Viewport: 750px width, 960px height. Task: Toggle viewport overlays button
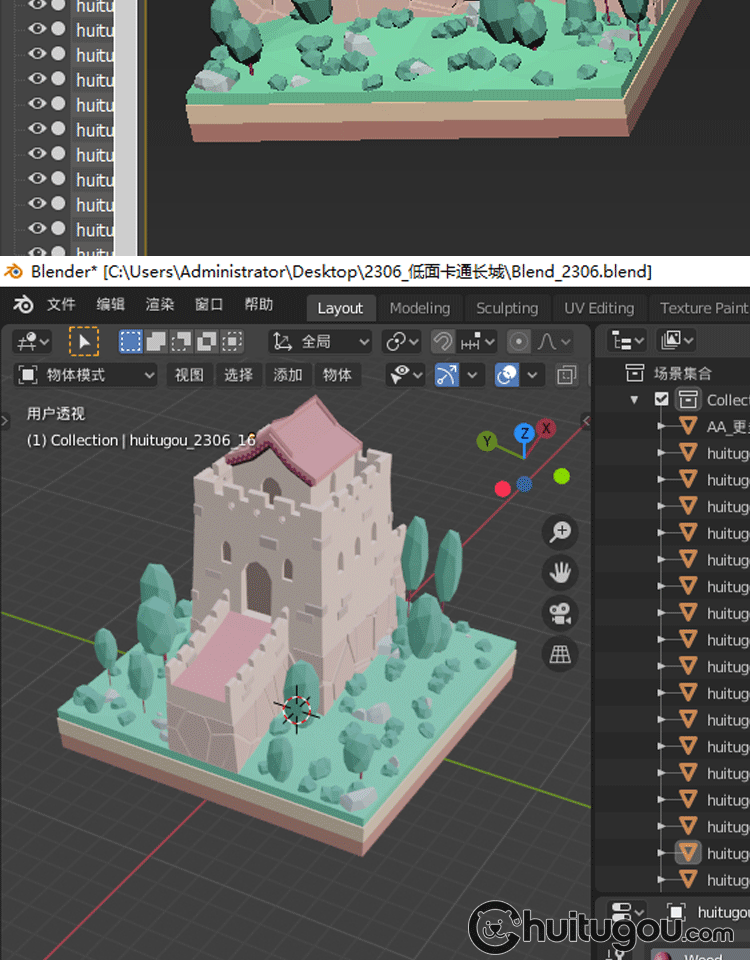click(507, 375)
